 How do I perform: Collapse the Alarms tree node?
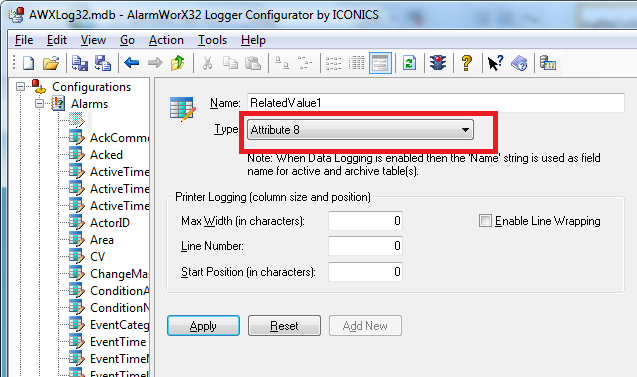pyautogui.click(x=39, y=104)
